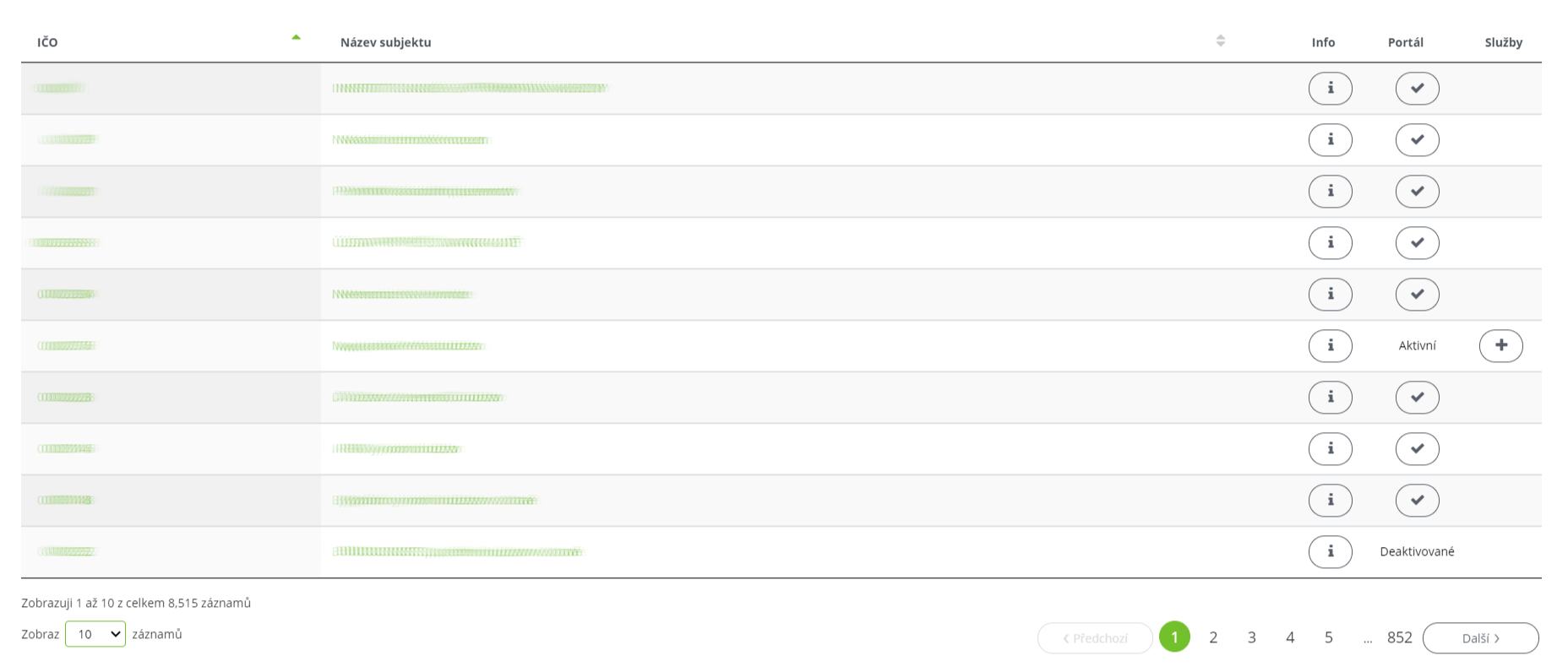Click the plus Služby icon
This screenshot has height=672, width=1568.
click(x=1500, y=346)
